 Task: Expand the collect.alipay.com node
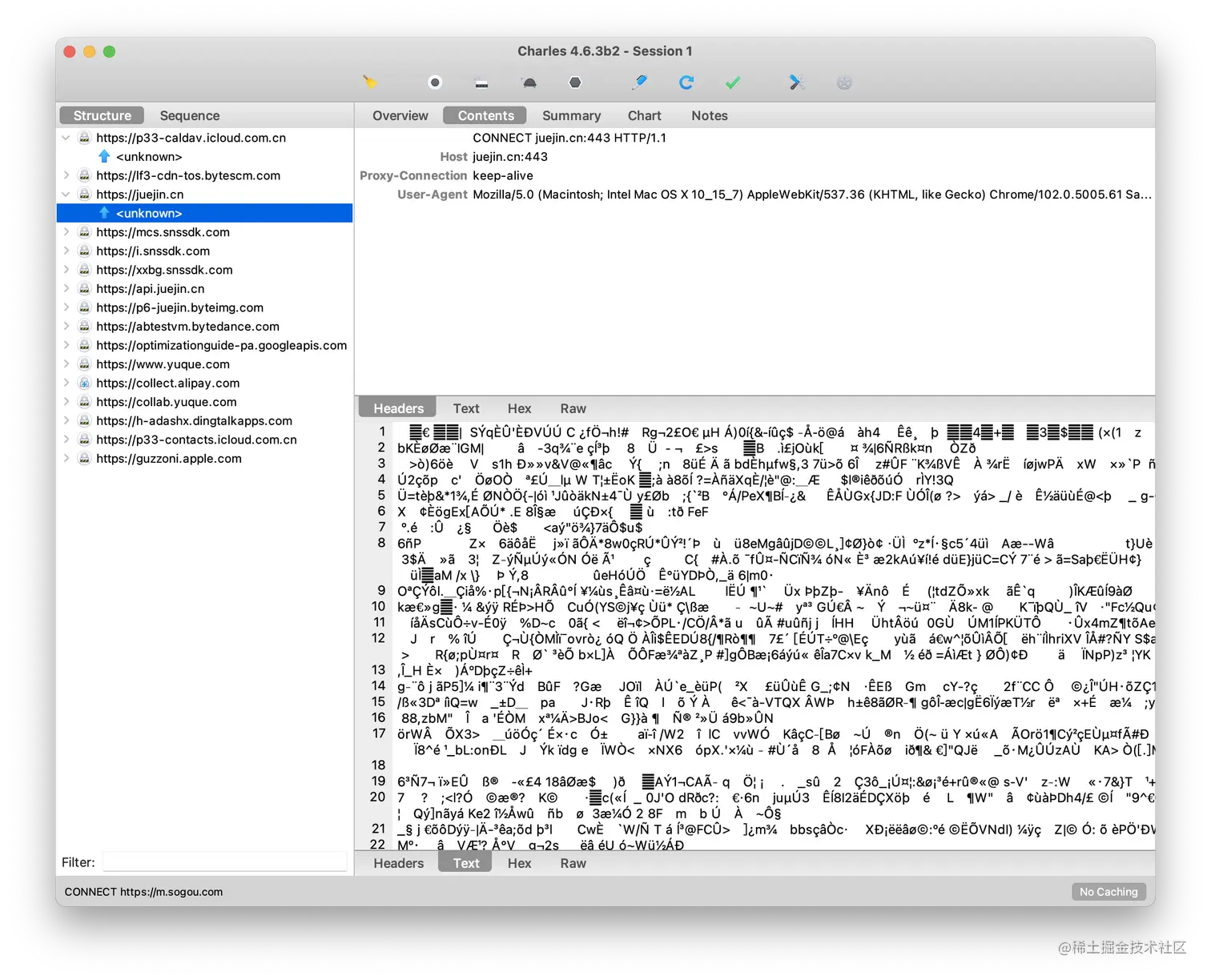66,383
